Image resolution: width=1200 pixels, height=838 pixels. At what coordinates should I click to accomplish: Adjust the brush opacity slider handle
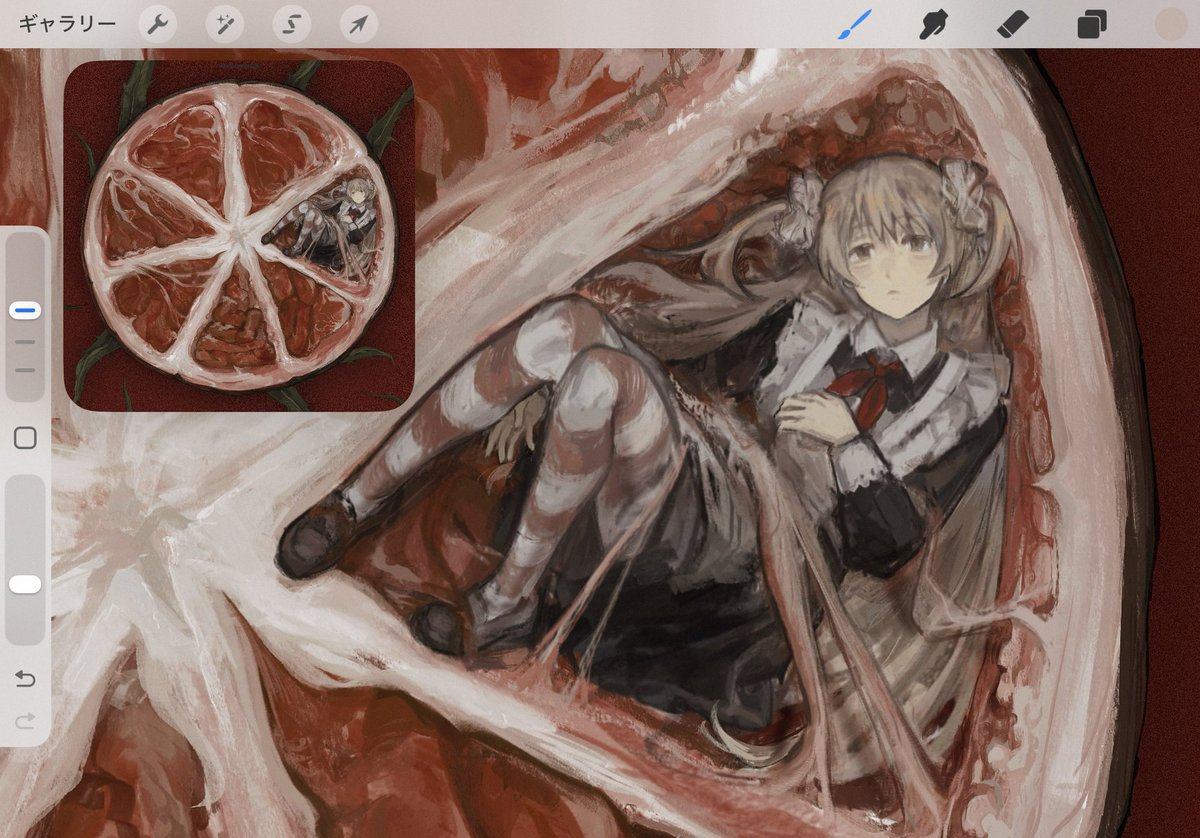click(25, 584)
